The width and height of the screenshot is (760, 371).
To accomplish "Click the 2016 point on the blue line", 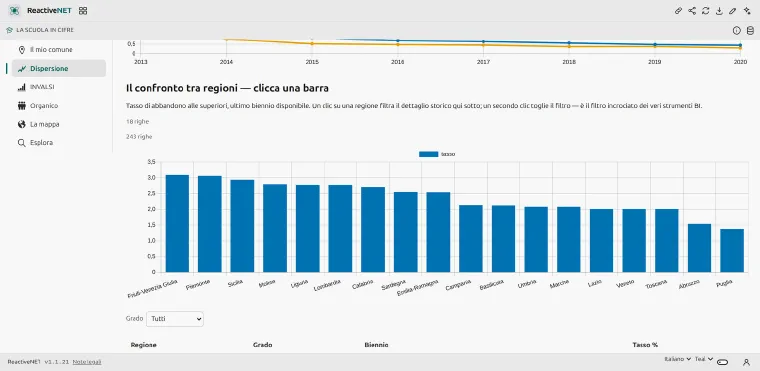I will [x=398, y=41].
